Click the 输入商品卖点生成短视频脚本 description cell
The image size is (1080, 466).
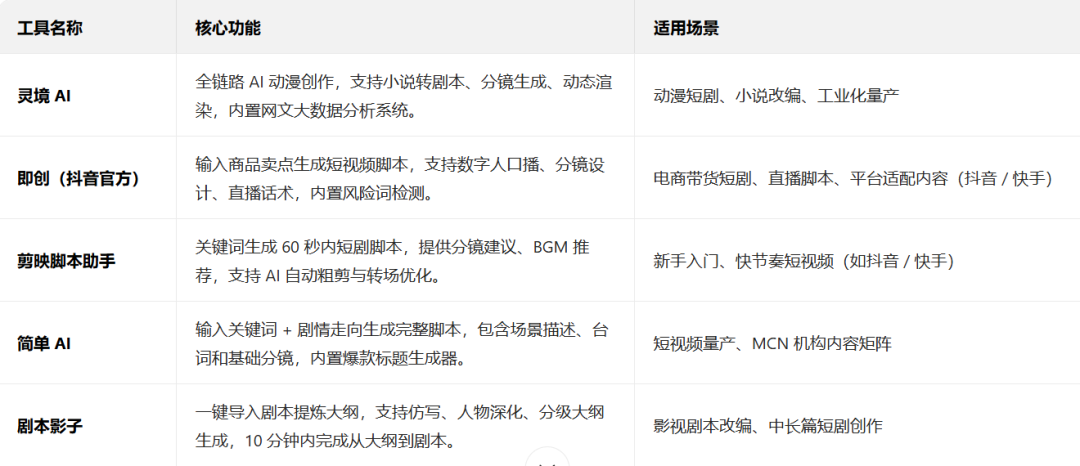(405, 178)
